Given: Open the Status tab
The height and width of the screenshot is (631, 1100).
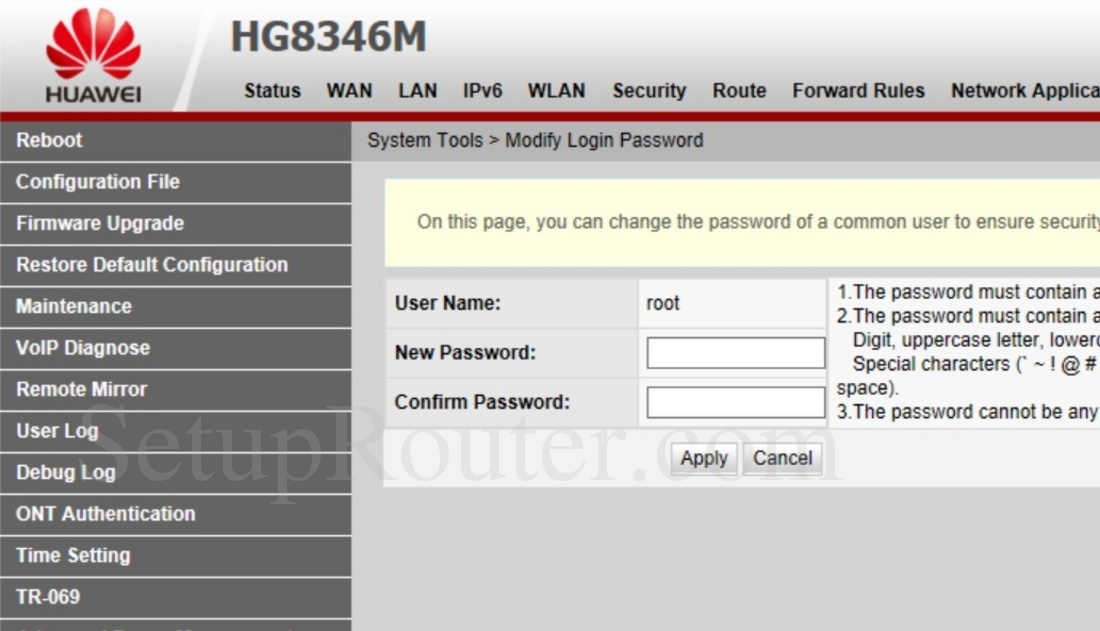Looking at the screenshot, I should (271, 90).
